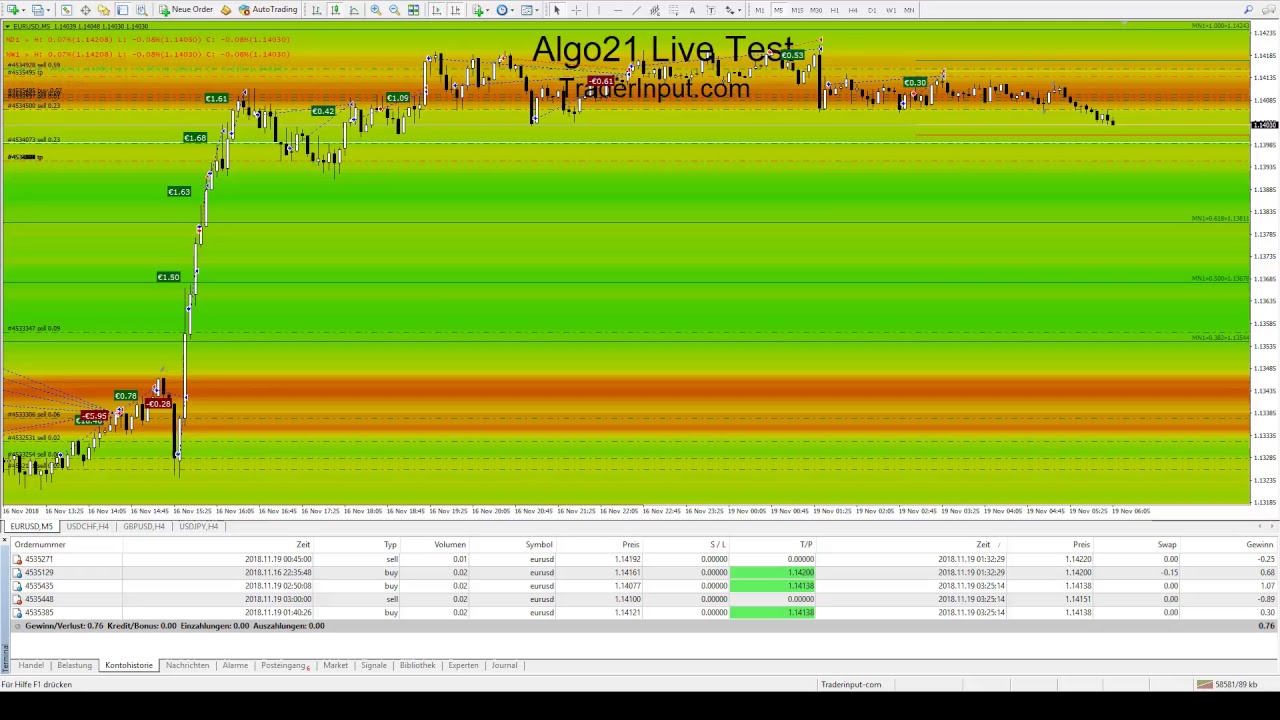Toggle the Data Window panel

coord(85,10)
